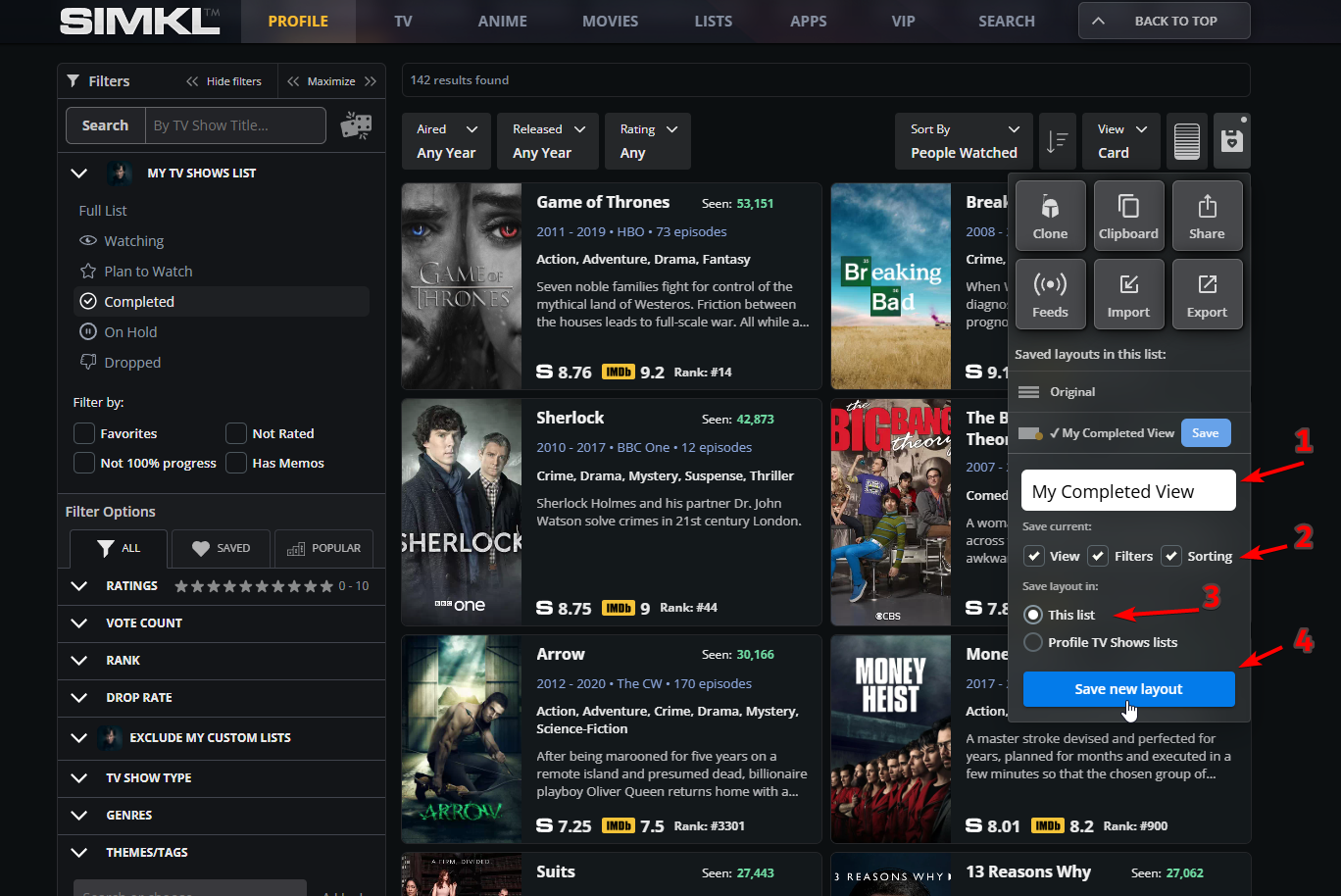This screenshot has width=1341, height=896.
Task: Open the Aired year dropdown
Action: [447, 141]
